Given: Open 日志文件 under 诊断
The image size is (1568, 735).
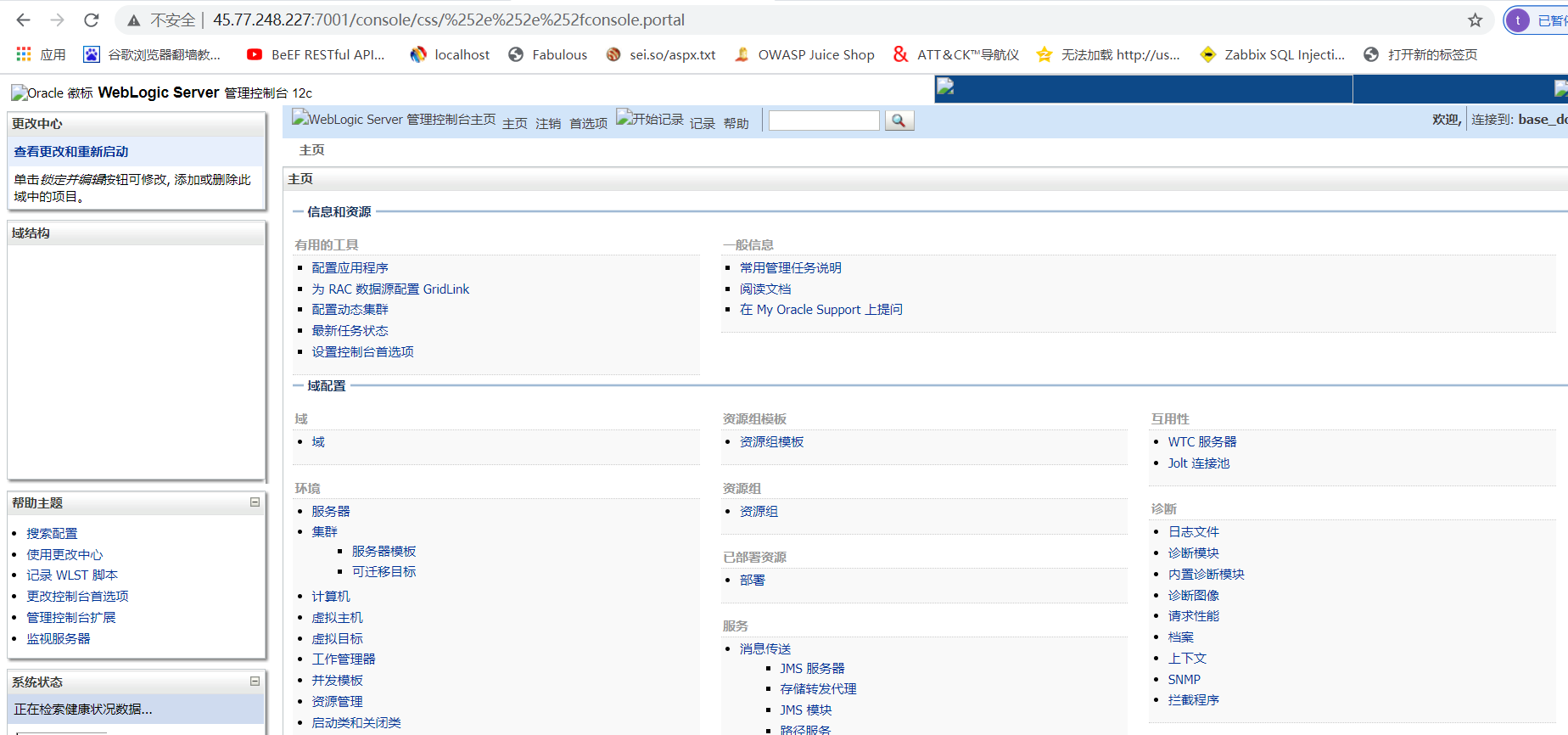Looking at the screenshot, I should point(1194,531).
